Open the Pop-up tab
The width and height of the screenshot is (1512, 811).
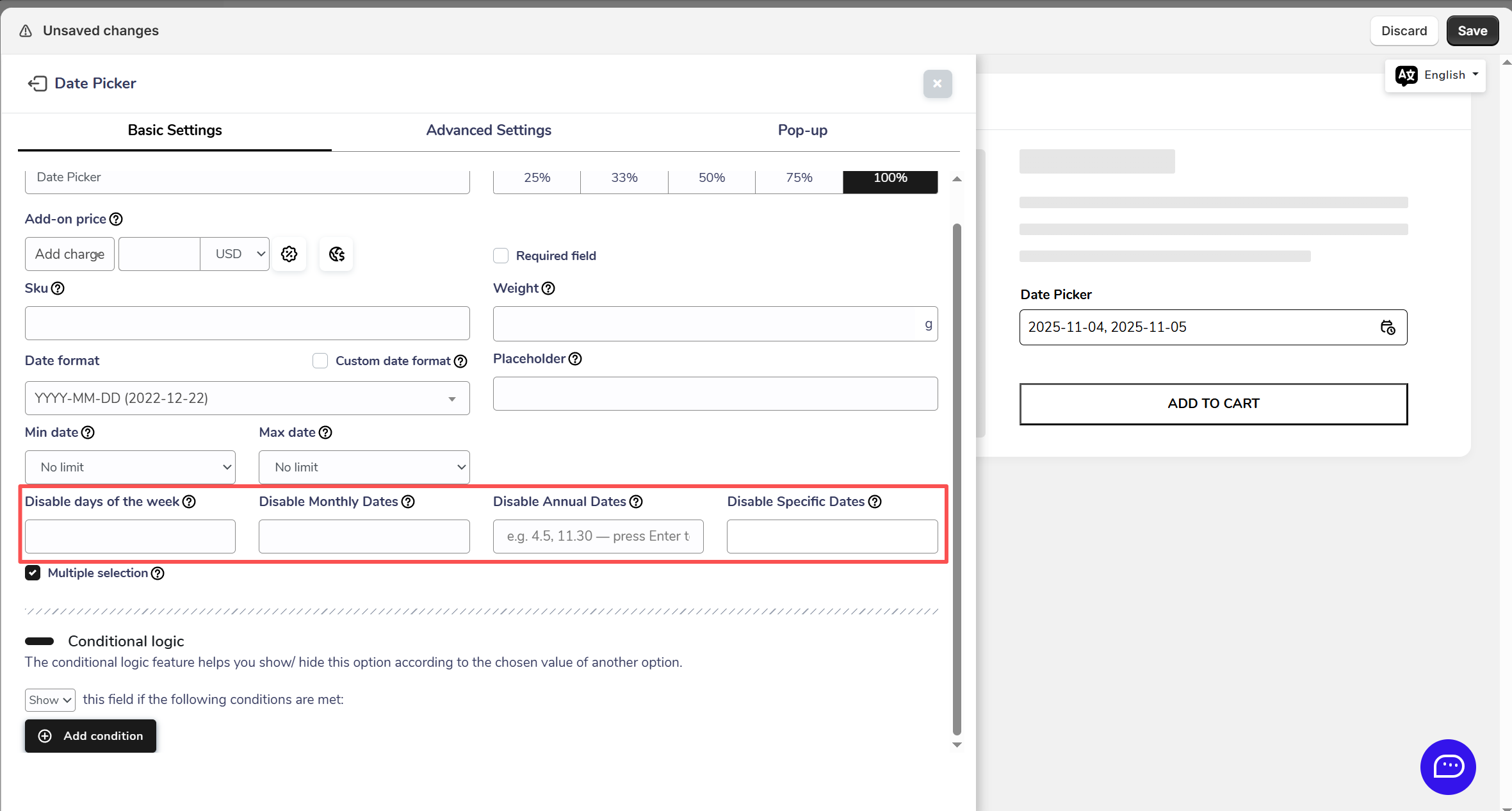coord(802,130)
